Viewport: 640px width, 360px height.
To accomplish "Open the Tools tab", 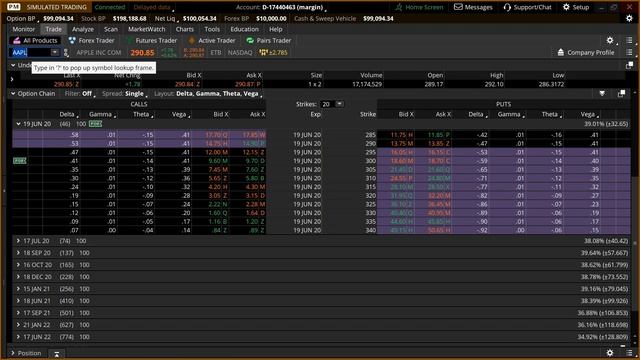I will point(212,29).
